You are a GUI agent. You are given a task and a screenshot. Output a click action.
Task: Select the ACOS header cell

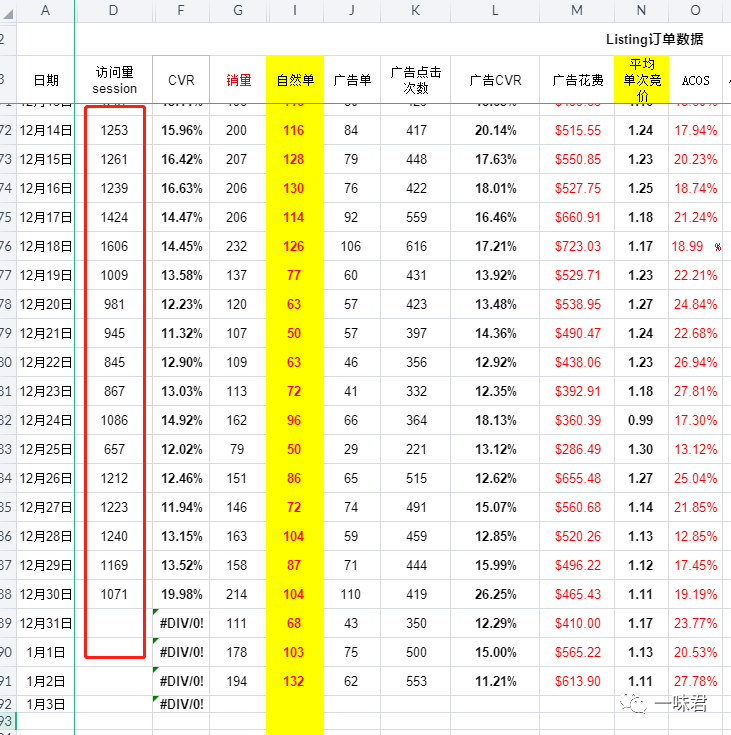click(x=695, y=80)
